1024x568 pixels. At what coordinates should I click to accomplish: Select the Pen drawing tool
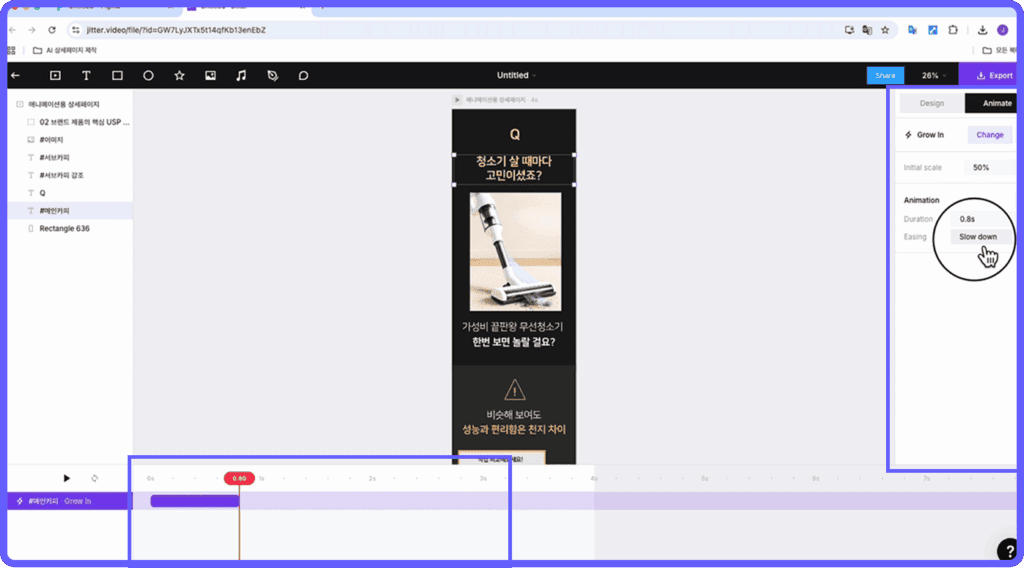click(272, 75)
